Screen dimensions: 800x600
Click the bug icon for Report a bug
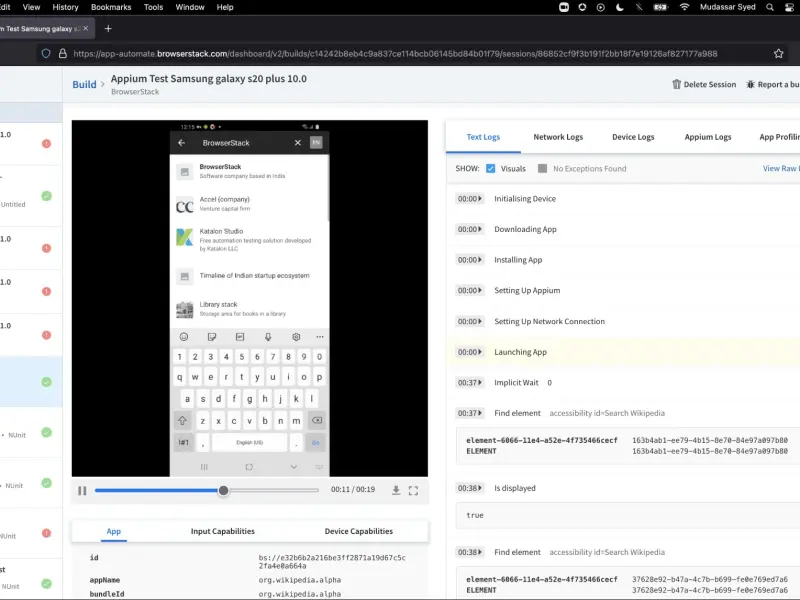[751, 84]
